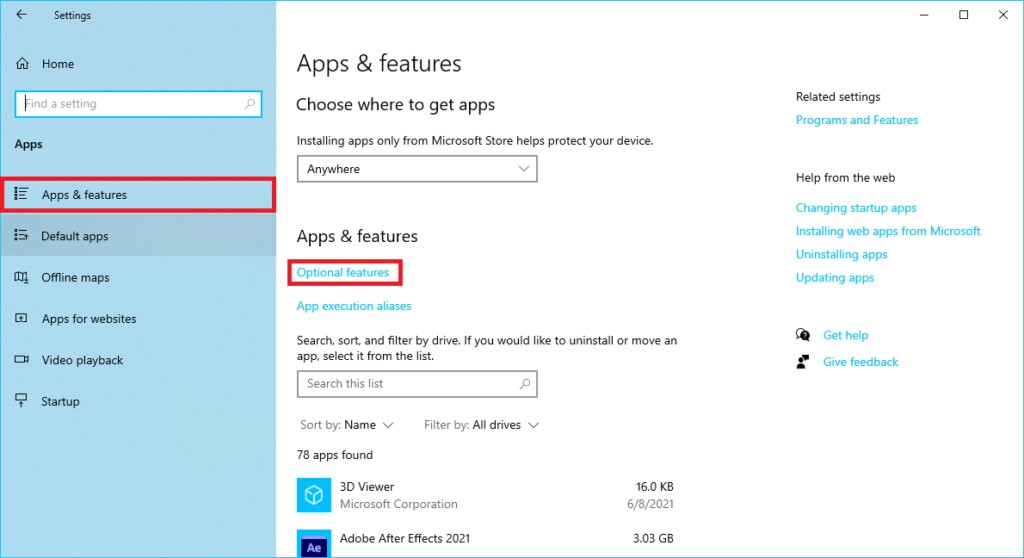Viewport: 1024px width, 558px height.
Task: Click the Default apps sidebar icon
Action: point(22,235)
